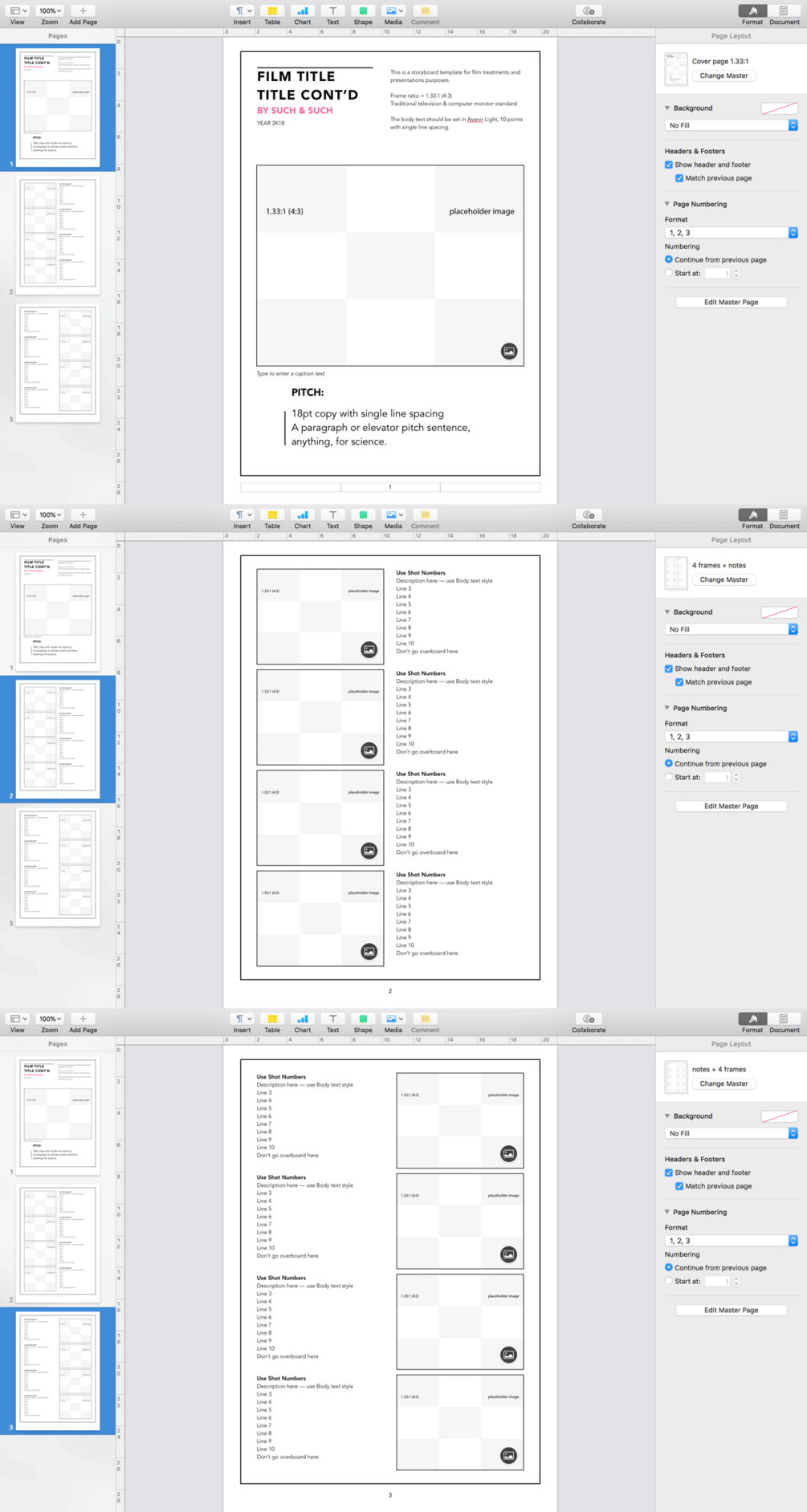The width and height of the screenshot is (807, 1512).
Task: Click Text icon in Cover page 1.33:1 window
Action: click(332, 11)
